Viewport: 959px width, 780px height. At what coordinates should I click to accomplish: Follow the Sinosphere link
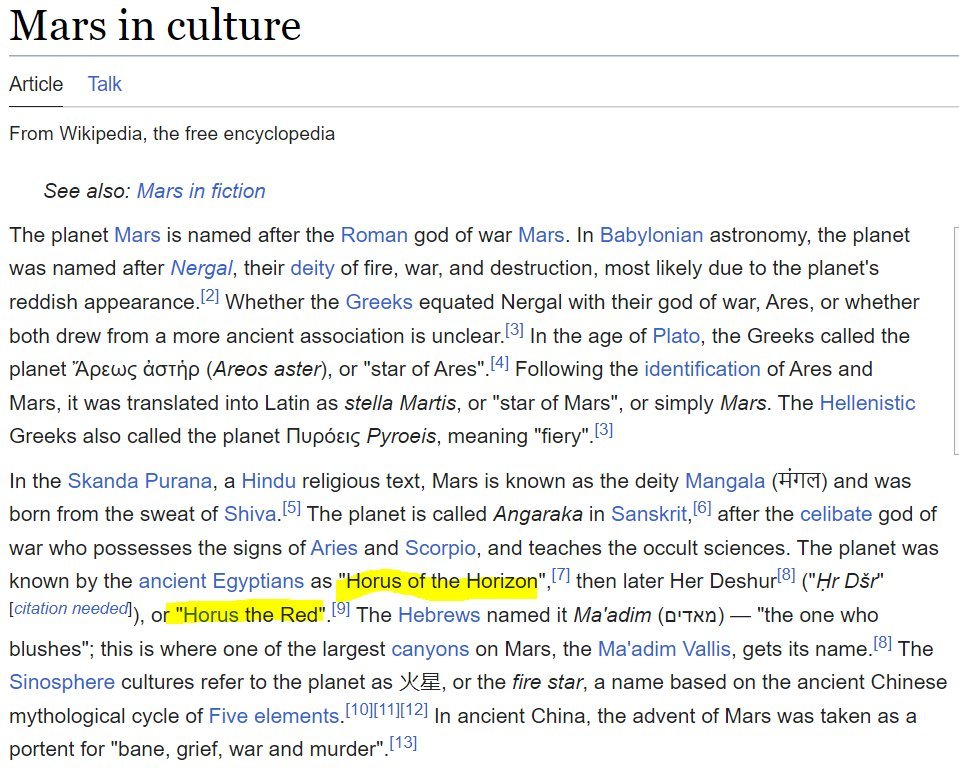click(x=60, y=682)
